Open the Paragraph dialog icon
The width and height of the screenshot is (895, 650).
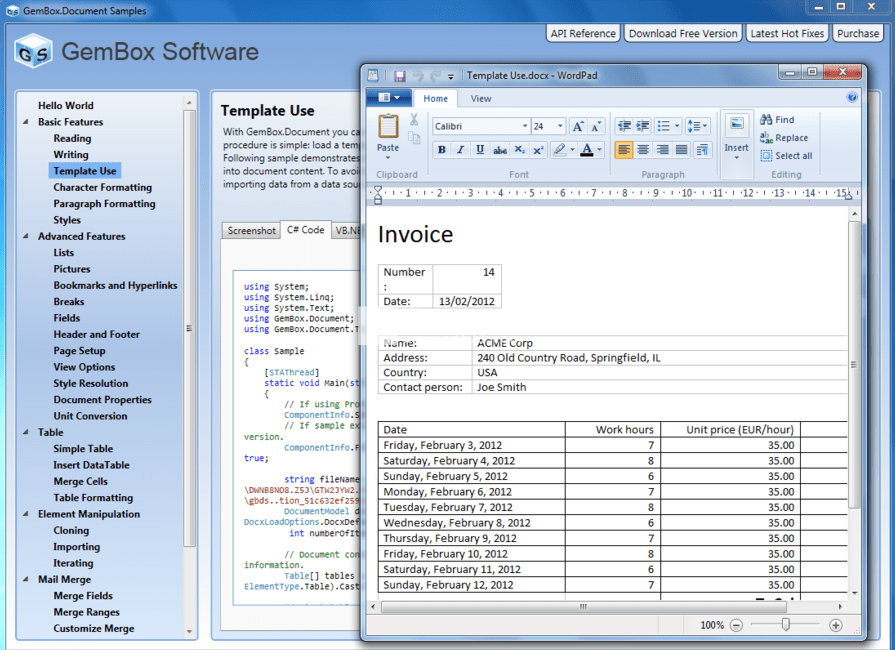point(702,150)
